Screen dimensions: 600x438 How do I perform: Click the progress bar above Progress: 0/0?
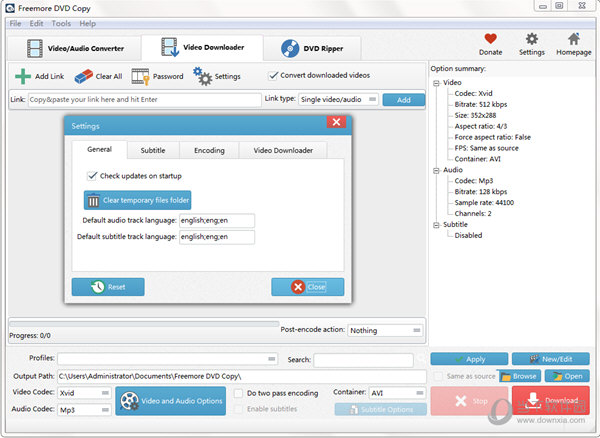(x=144, y=324)
